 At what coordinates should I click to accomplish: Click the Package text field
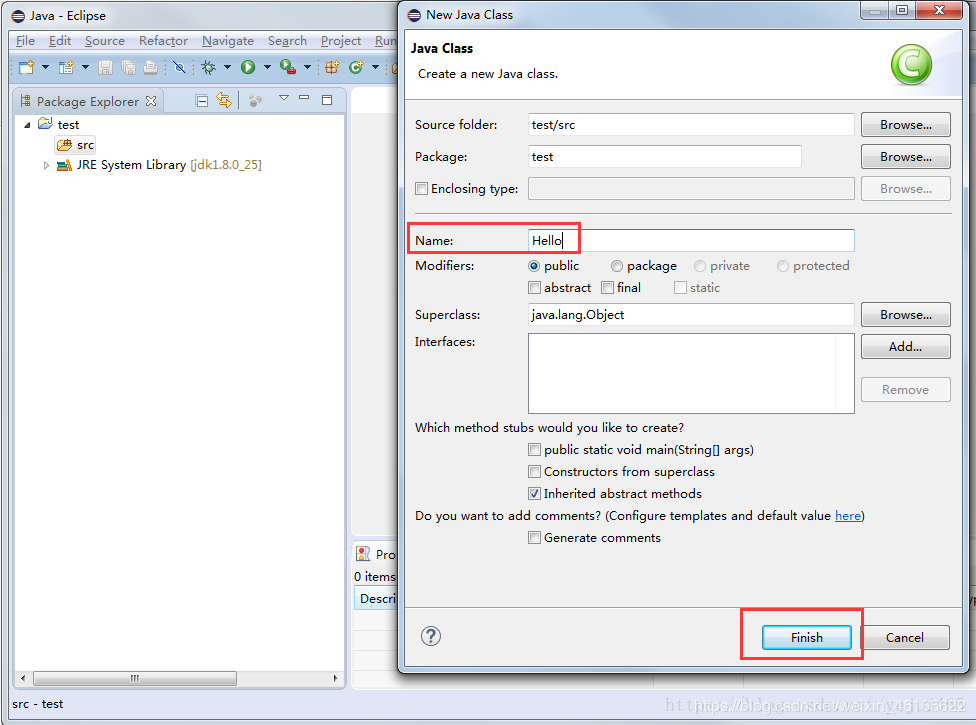click(x=665, y=157)
